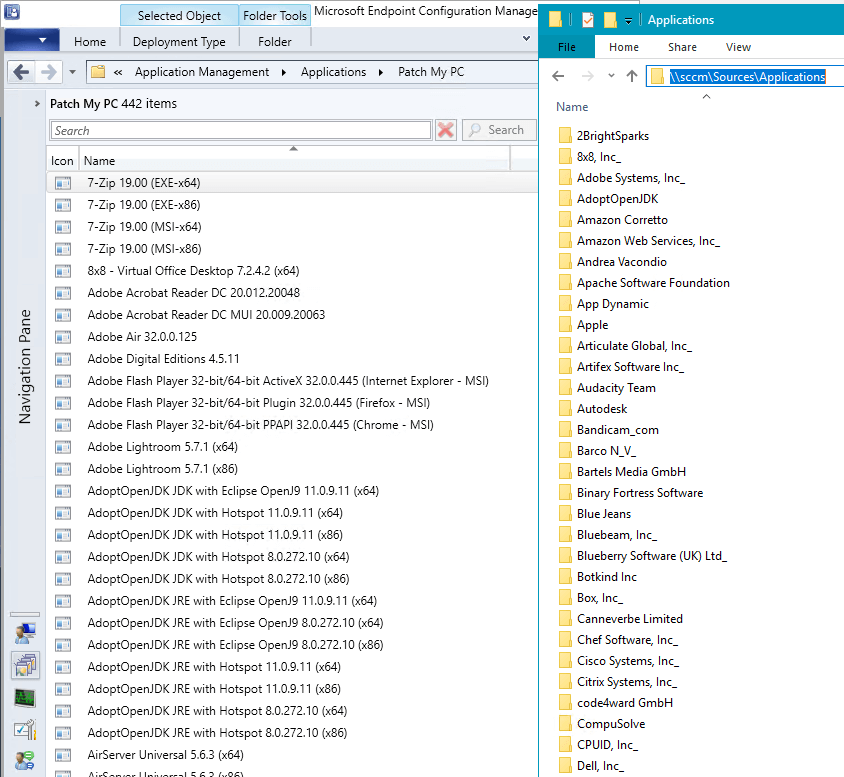Click the Patch My PC search input field
The height and width of the screenshot is (777, 844).
241,130
